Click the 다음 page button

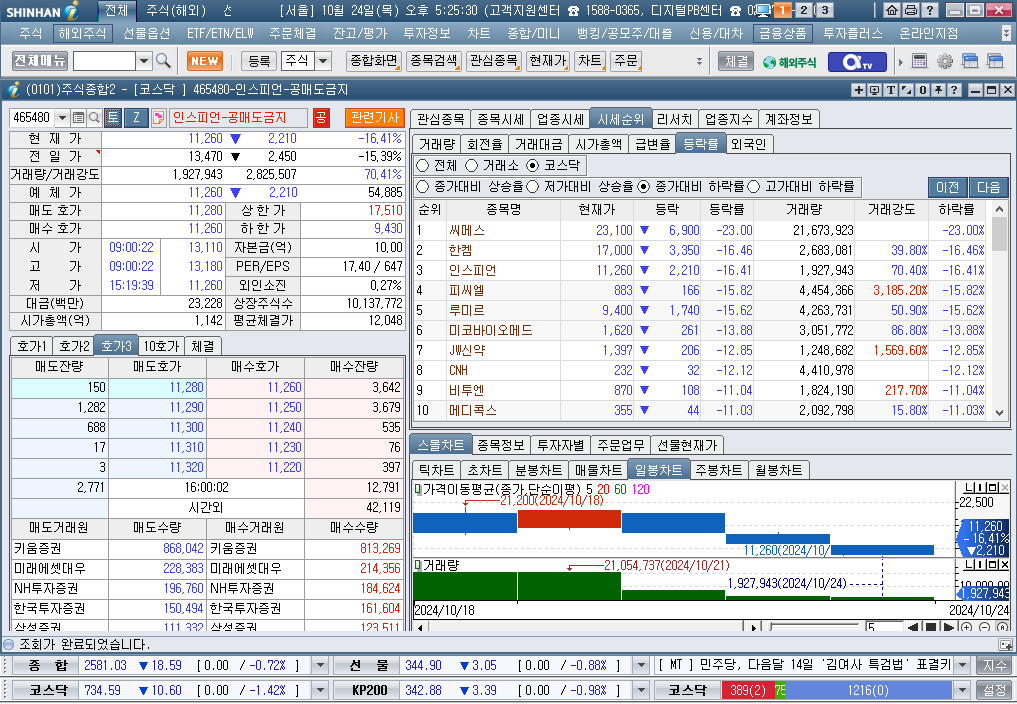(988, 187)
